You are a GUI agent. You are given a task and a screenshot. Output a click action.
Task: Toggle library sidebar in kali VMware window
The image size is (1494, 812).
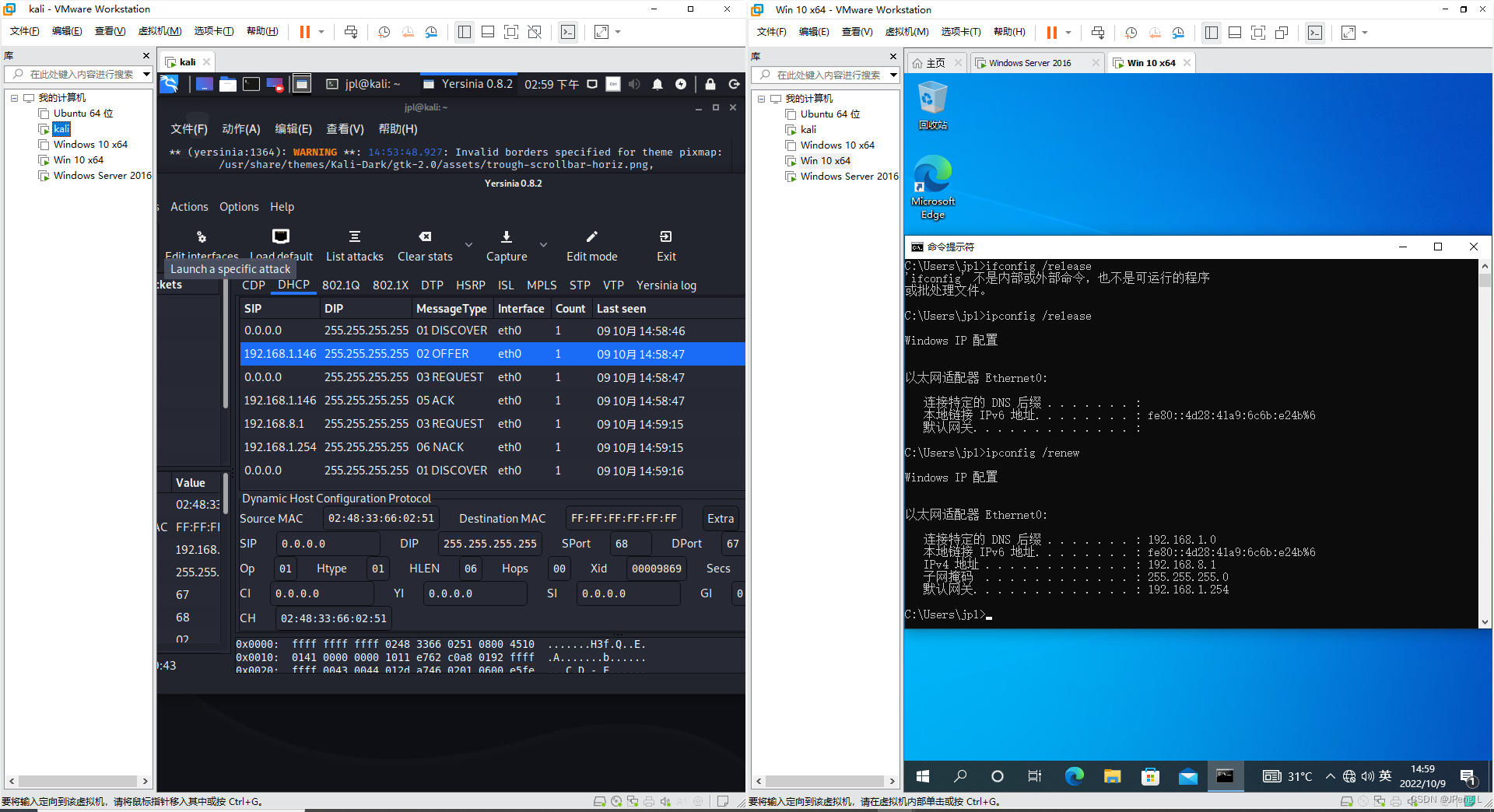(x=465, y=32)
